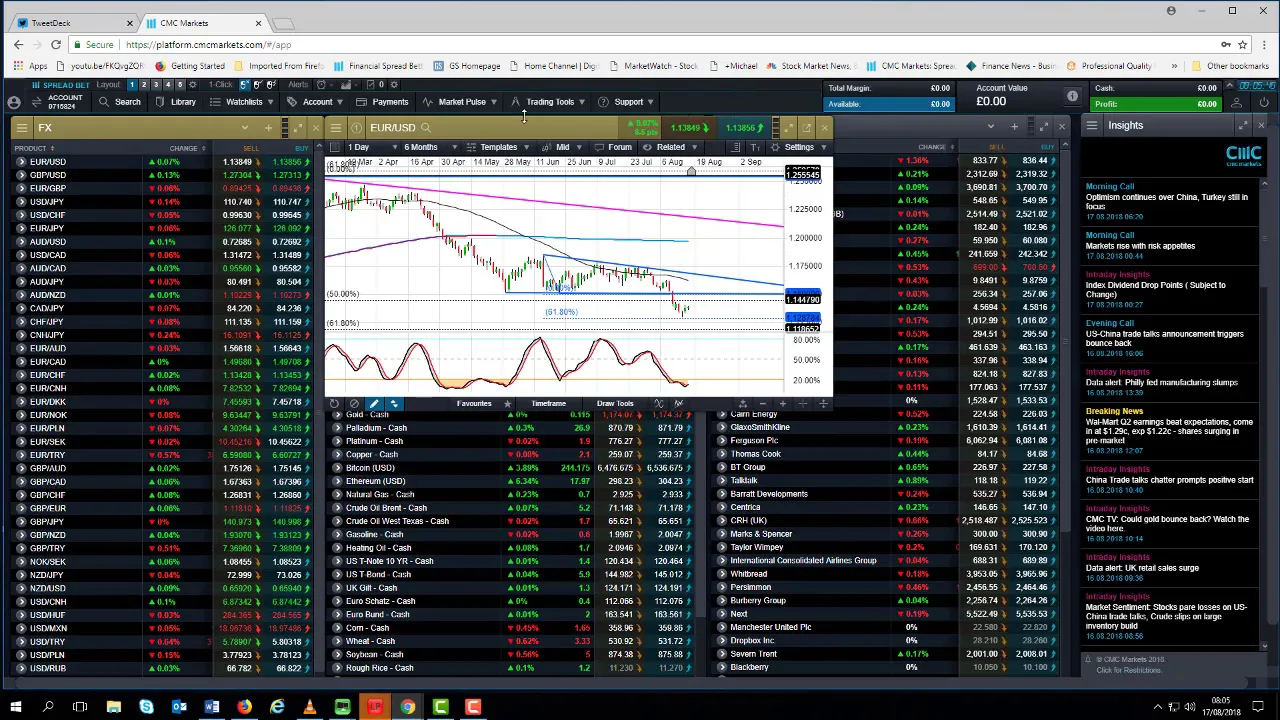Screen dimensions: 1280x720
Task: Select layout number 4
Action: point(167,85)
